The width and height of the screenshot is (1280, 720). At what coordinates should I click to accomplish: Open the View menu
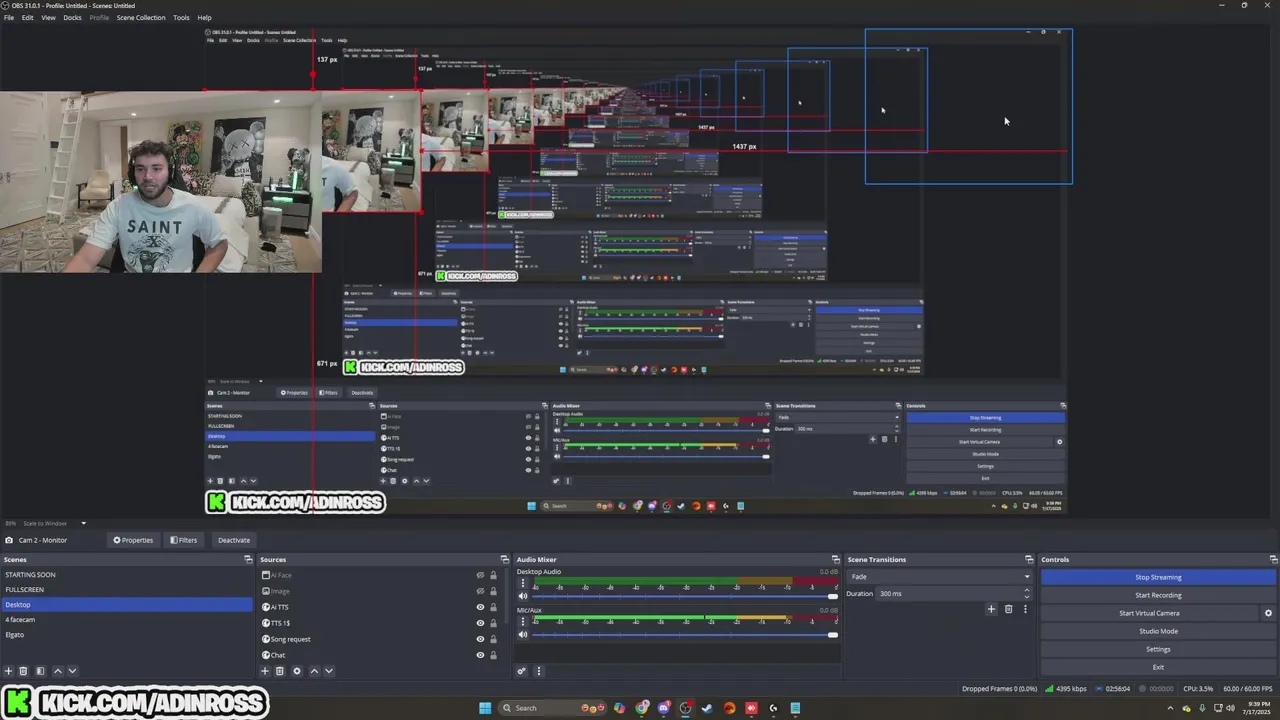pyautogui.click(x=48, y=17)
